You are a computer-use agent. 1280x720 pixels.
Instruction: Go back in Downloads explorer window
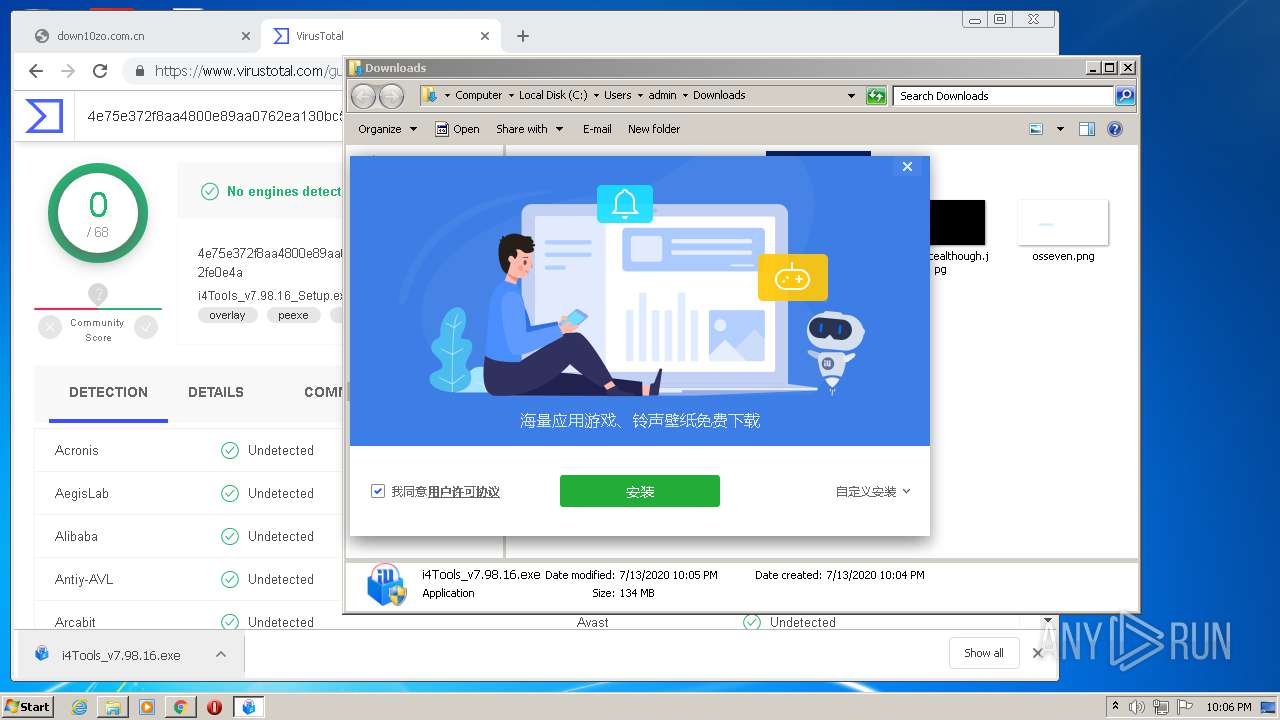pos(364,96)
